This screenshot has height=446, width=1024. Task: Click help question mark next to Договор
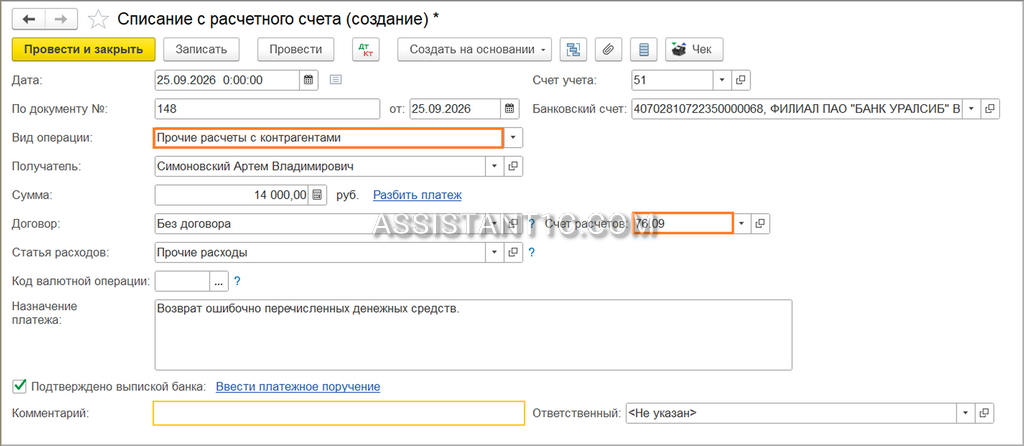click(x=532, y=223)
